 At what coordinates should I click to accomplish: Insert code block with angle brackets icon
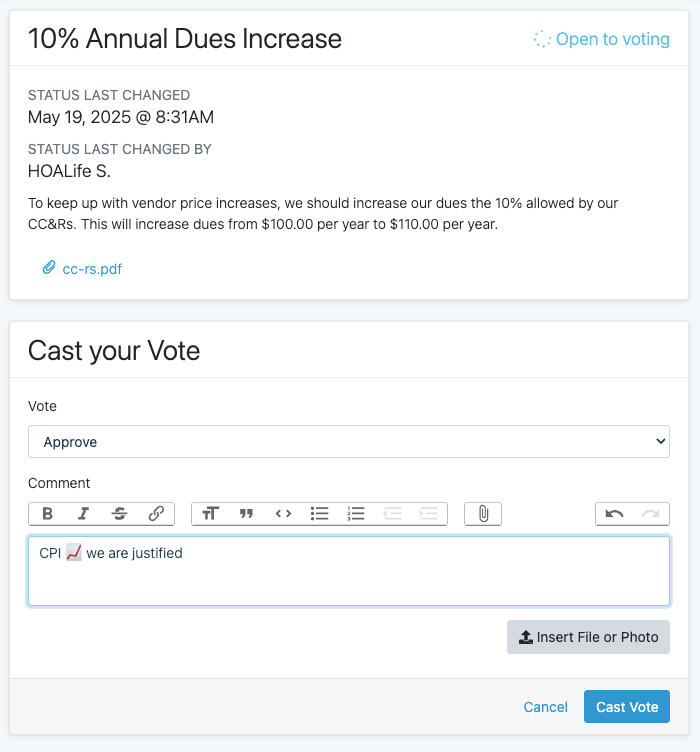coord(283,514)
